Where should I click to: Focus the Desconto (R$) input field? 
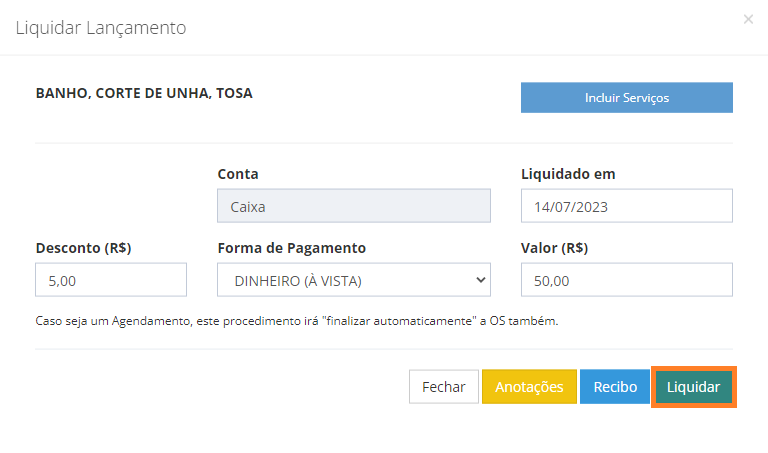(x=111, y=280)
